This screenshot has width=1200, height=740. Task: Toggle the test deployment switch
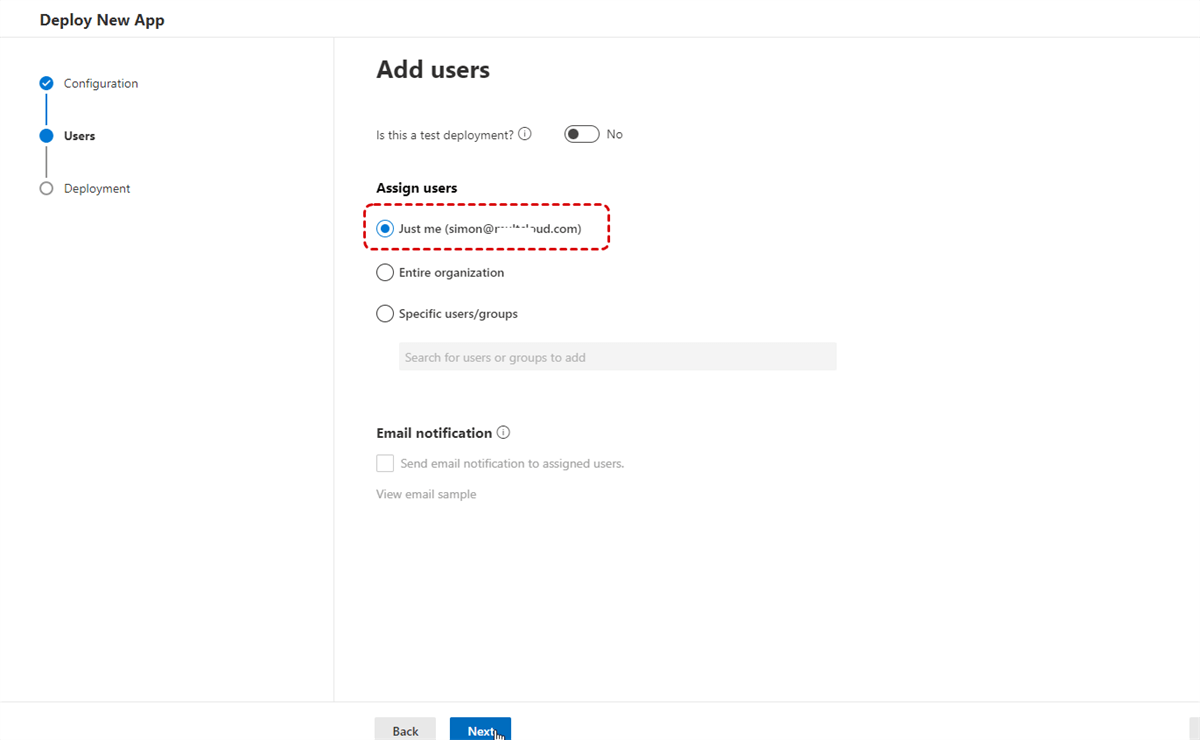coord(581,134)
